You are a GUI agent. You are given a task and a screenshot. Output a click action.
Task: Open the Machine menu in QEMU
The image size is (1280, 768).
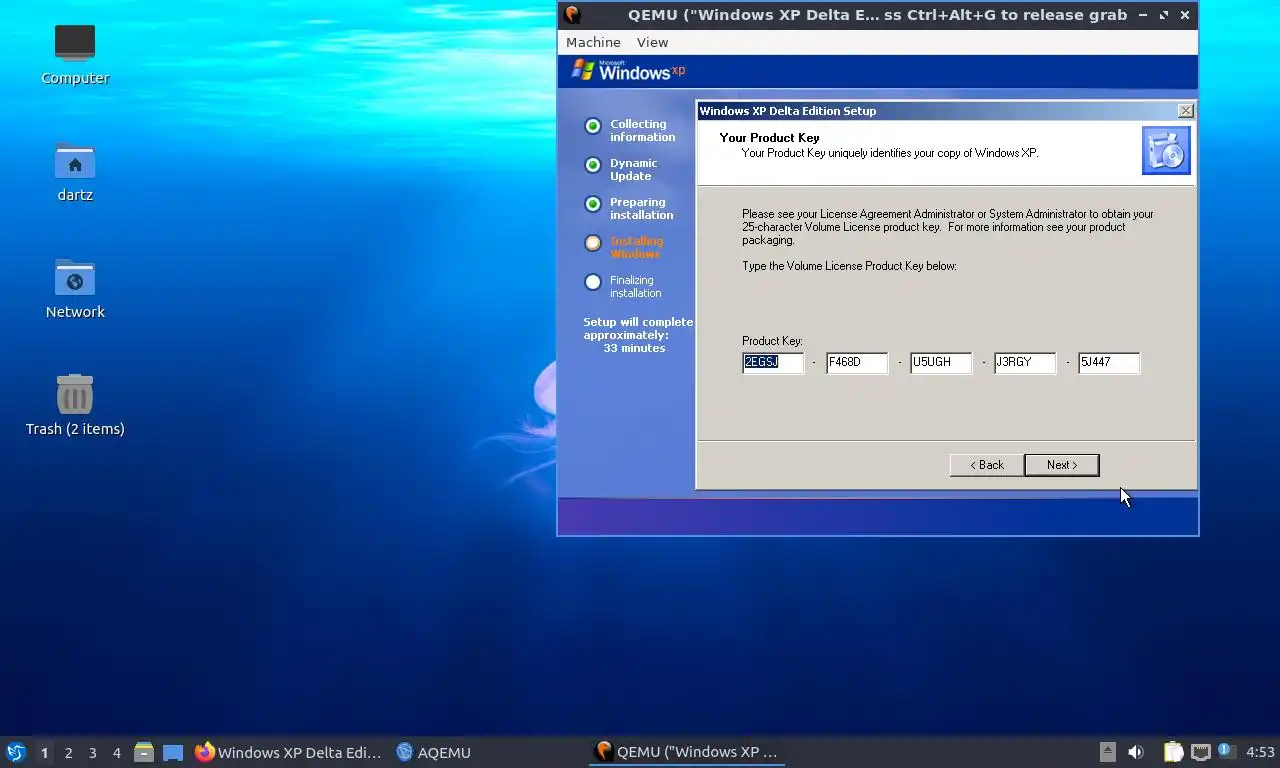coord(593,42)
